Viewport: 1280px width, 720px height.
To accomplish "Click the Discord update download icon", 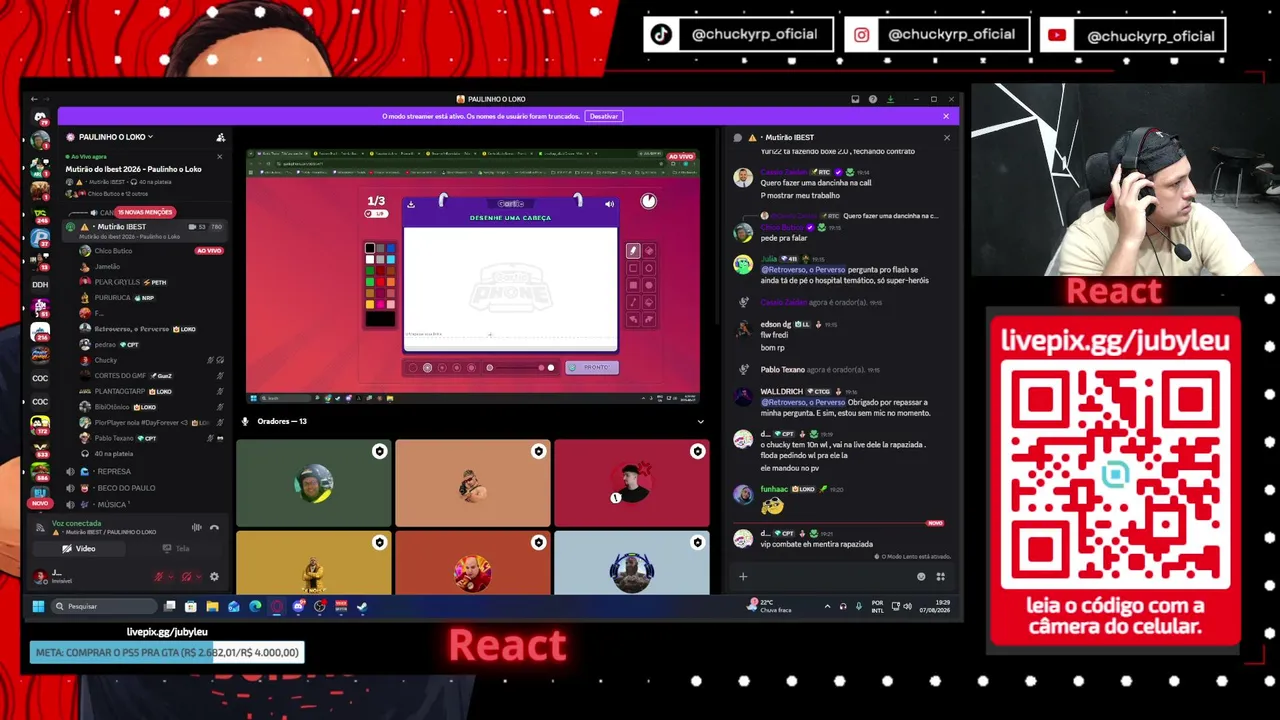I will (890, 99).
